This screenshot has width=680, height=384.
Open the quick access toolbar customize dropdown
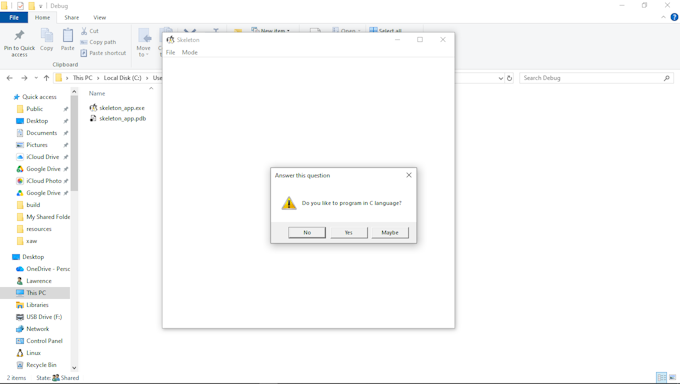[x=40, y=6]
